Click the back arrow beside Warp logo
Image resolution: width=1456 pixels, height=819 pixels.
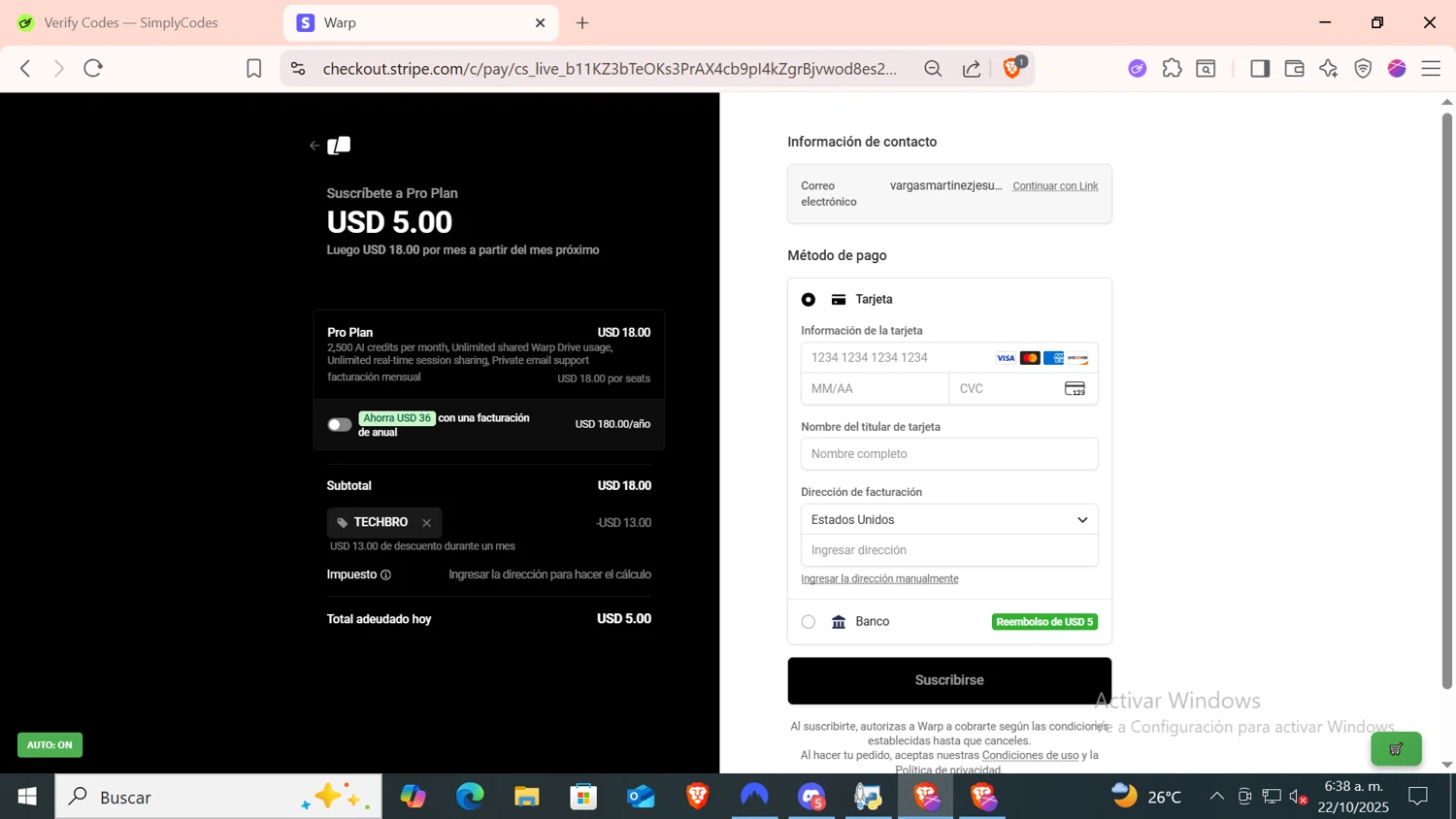(314, 146)
